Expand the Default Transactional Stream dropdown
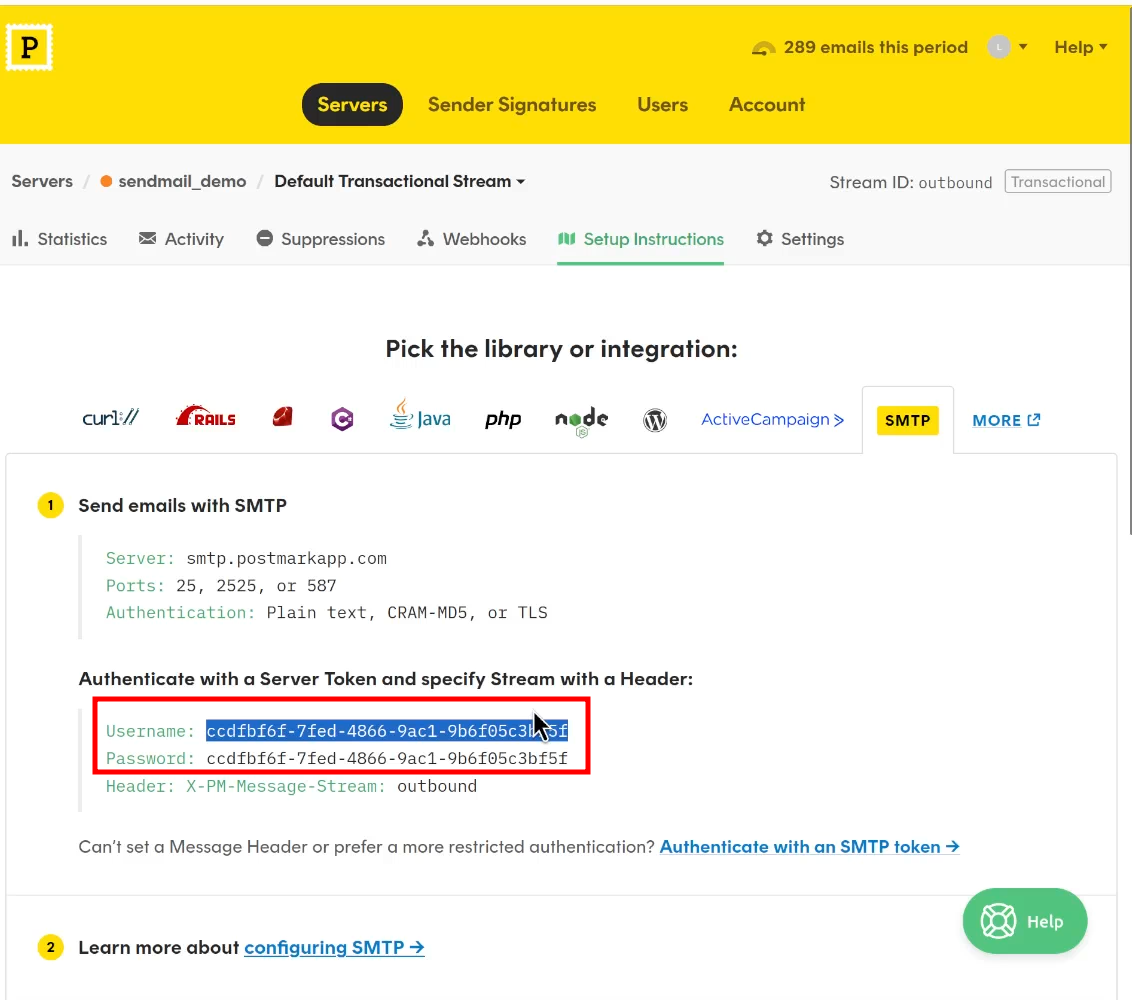This screenshot has width=1132, height=1000. point(400,181)
